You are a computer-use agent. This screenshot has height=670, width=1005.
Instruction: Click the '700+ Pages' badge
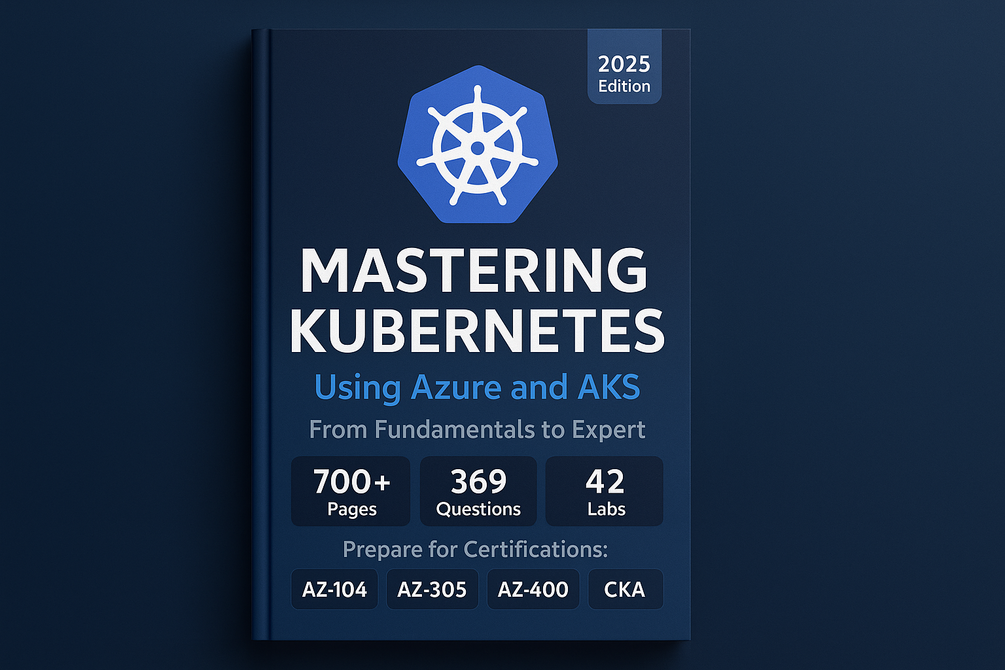tap(351, 491)
